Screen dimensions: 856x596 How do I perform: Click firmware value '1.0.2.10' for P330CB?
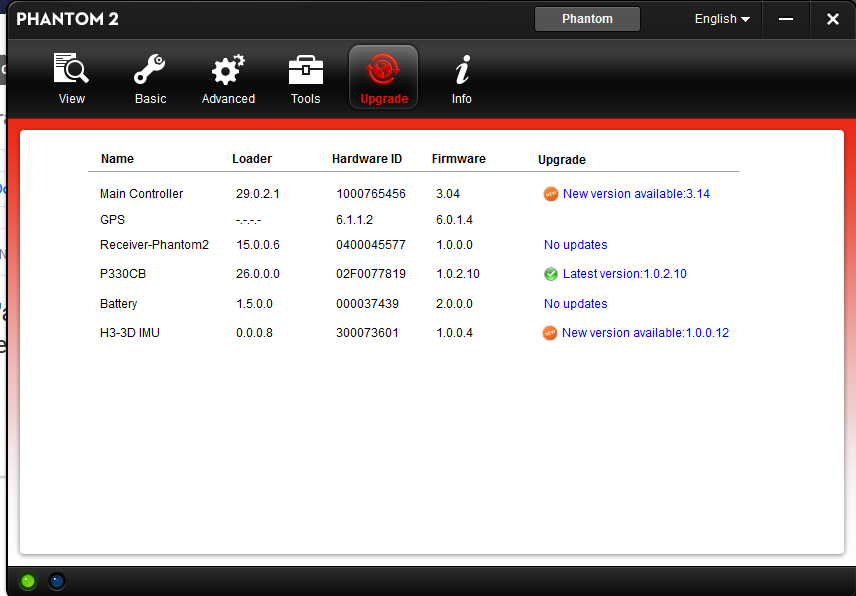(x=457, y=274)
